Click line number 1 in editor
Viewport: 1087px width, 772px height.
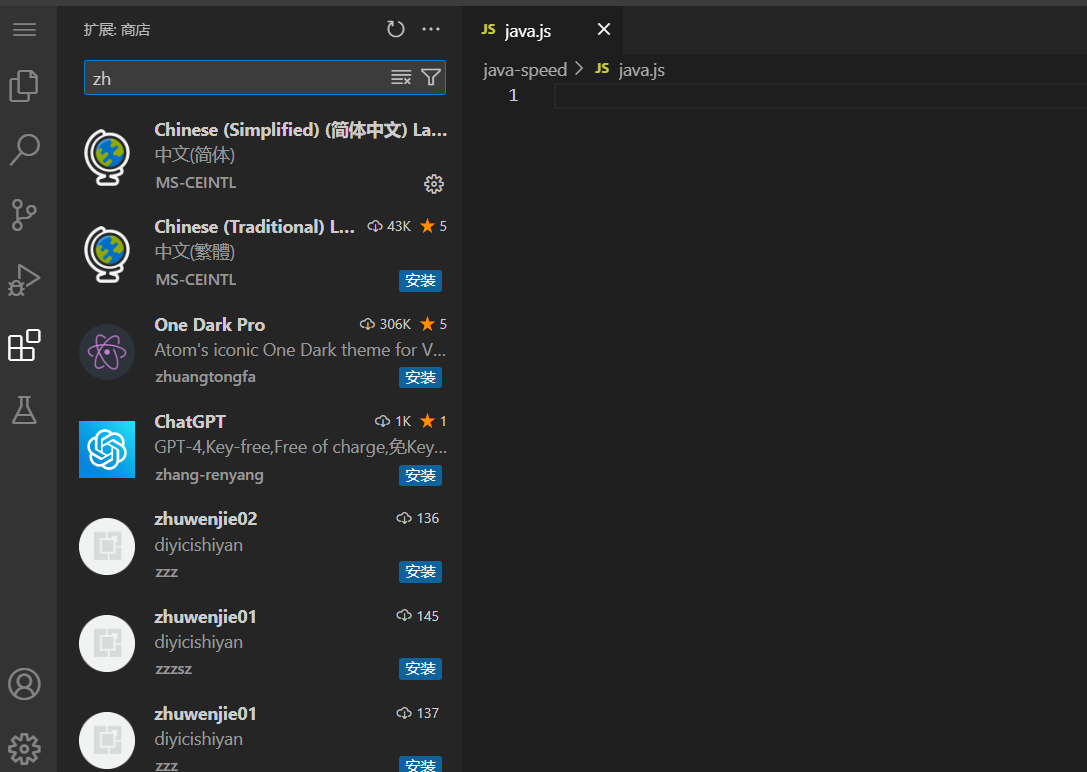(513, 95)
